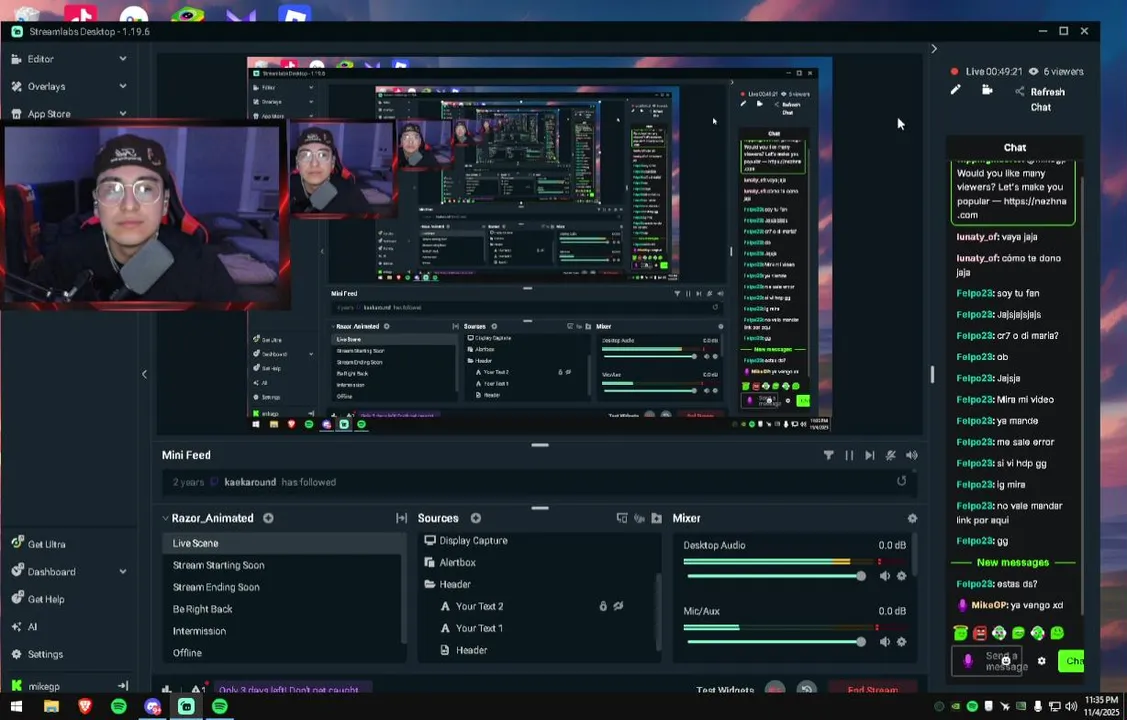Image resolution: width=1127 pixels, height=720 pixels.
Task: Open source filters icon in Sources header
Action: (639, 518)
